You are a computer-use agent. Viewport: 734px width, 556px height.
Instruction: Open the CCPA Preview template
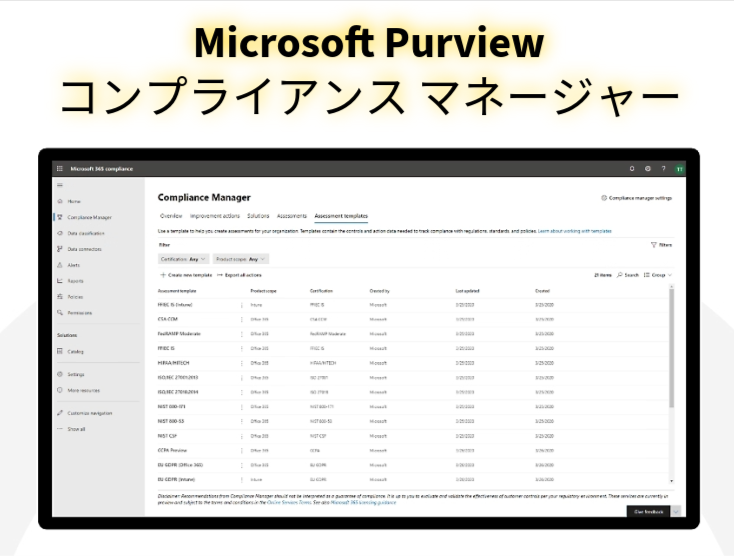click(x=172, y=451)
